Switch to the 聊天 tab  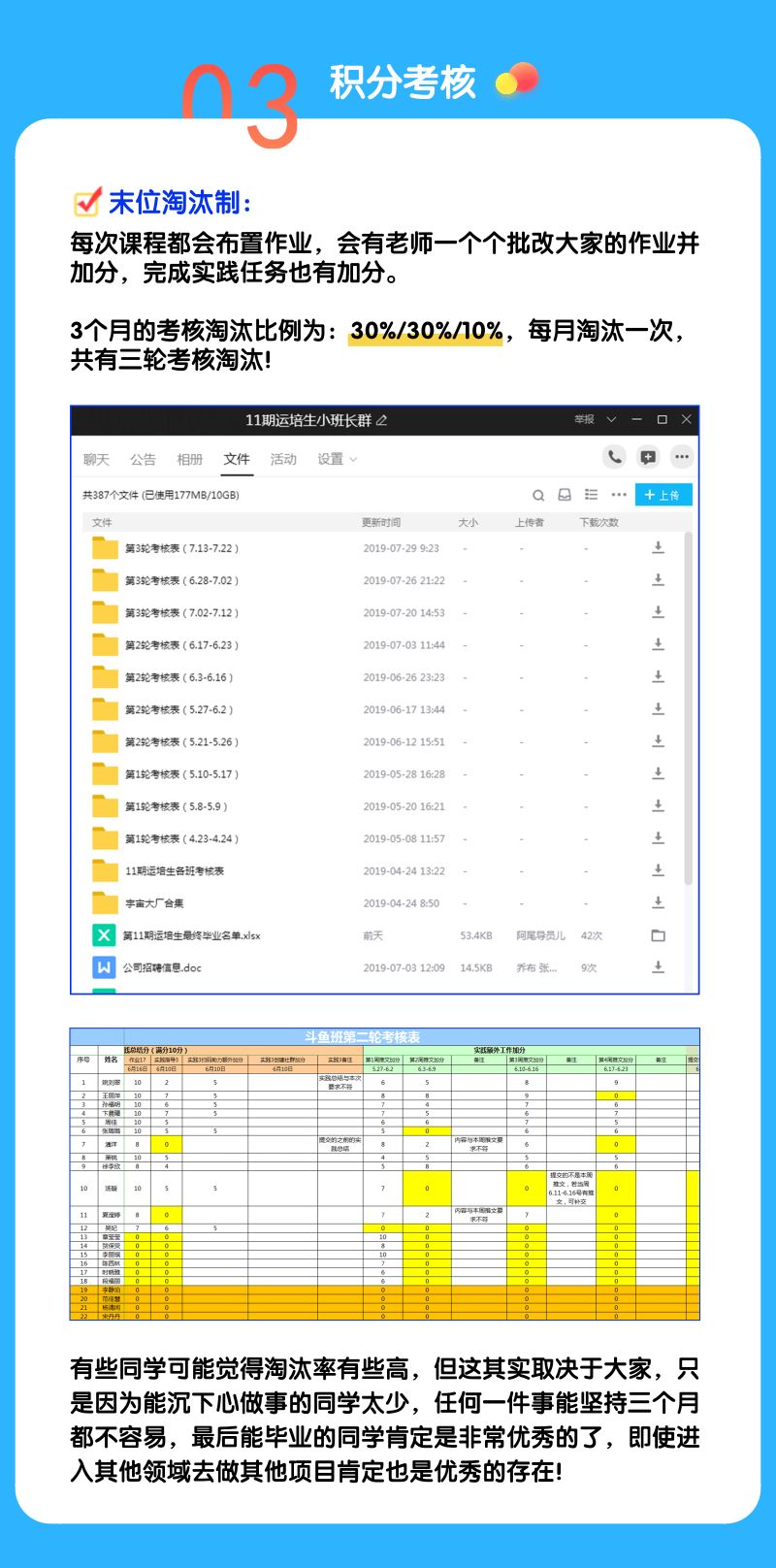click(x=96, y=460)
